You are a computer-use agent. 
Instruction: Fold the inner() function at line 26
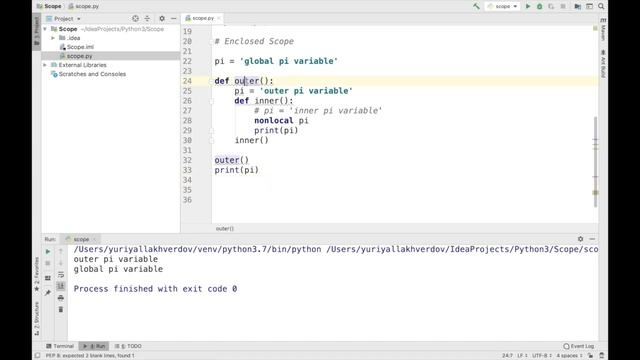211,101
